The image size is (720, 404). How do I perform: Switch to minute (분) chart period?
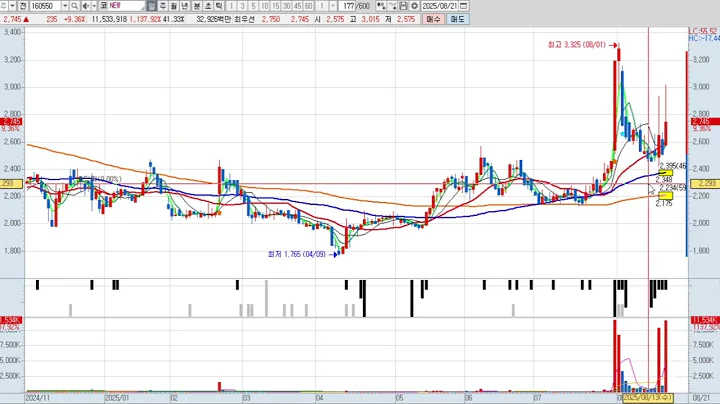197,6
